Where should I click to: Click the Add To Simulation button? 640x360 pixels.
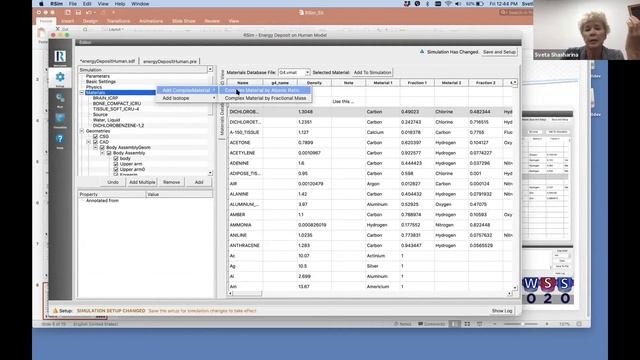[x=372, y=72]
